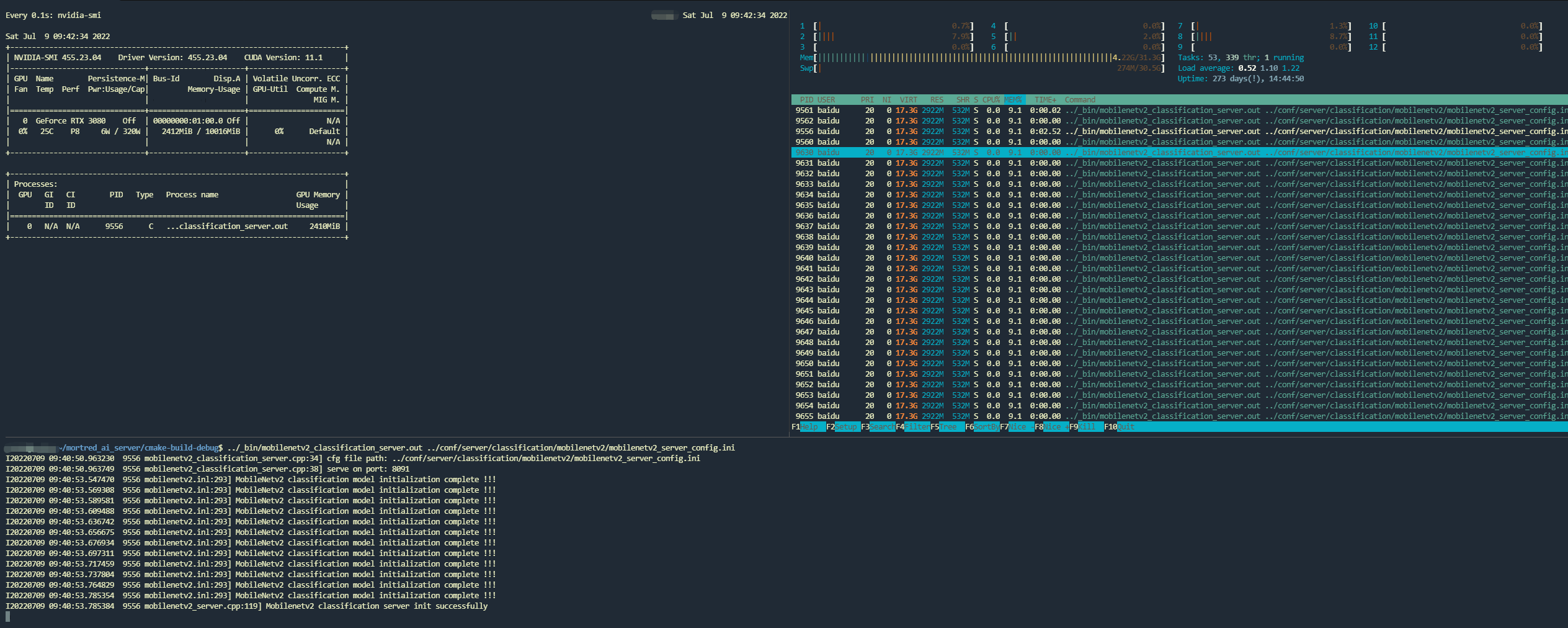
Task: Open F2 Setup in htop footer
Action: point(843,427)
